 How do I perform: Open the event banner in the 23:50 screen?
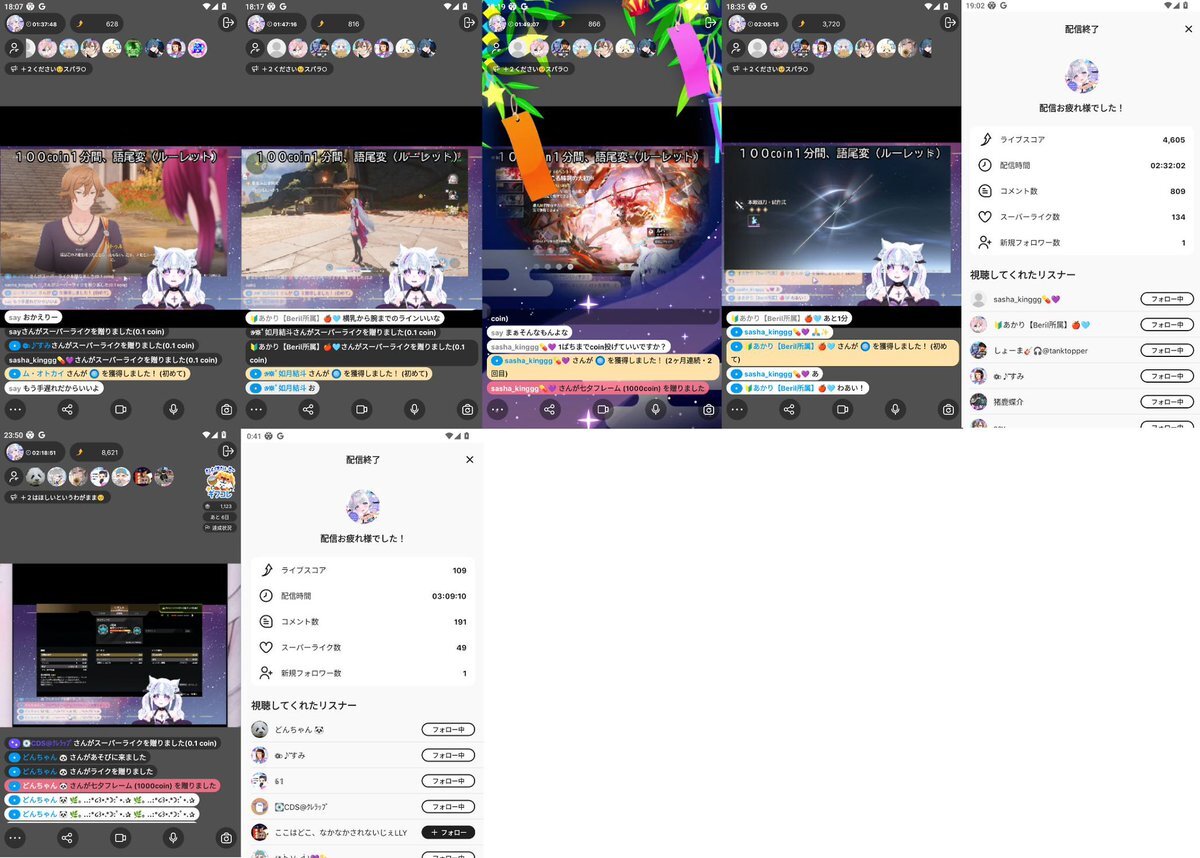[220, 483]
